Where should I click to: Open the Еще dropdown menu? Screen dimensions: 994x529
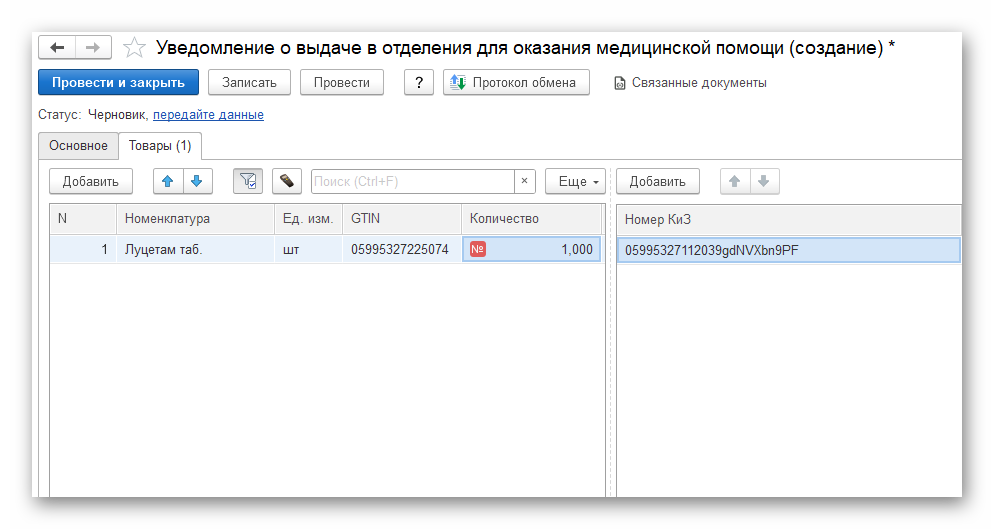click(x=576, y=181)
